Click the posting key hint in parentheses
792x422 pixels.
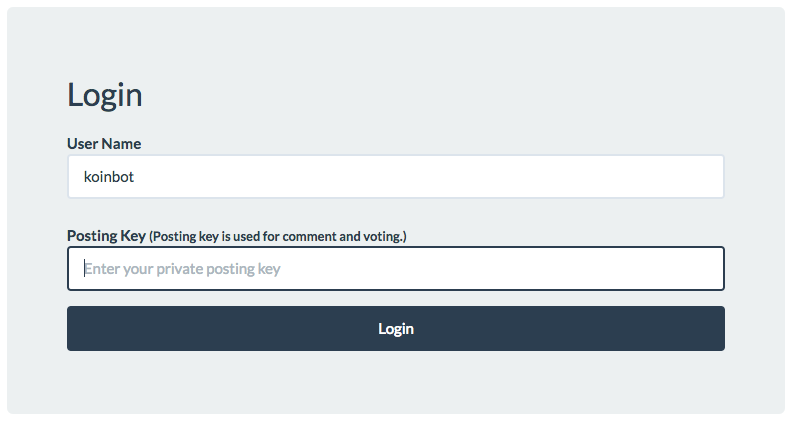(278, 237)
